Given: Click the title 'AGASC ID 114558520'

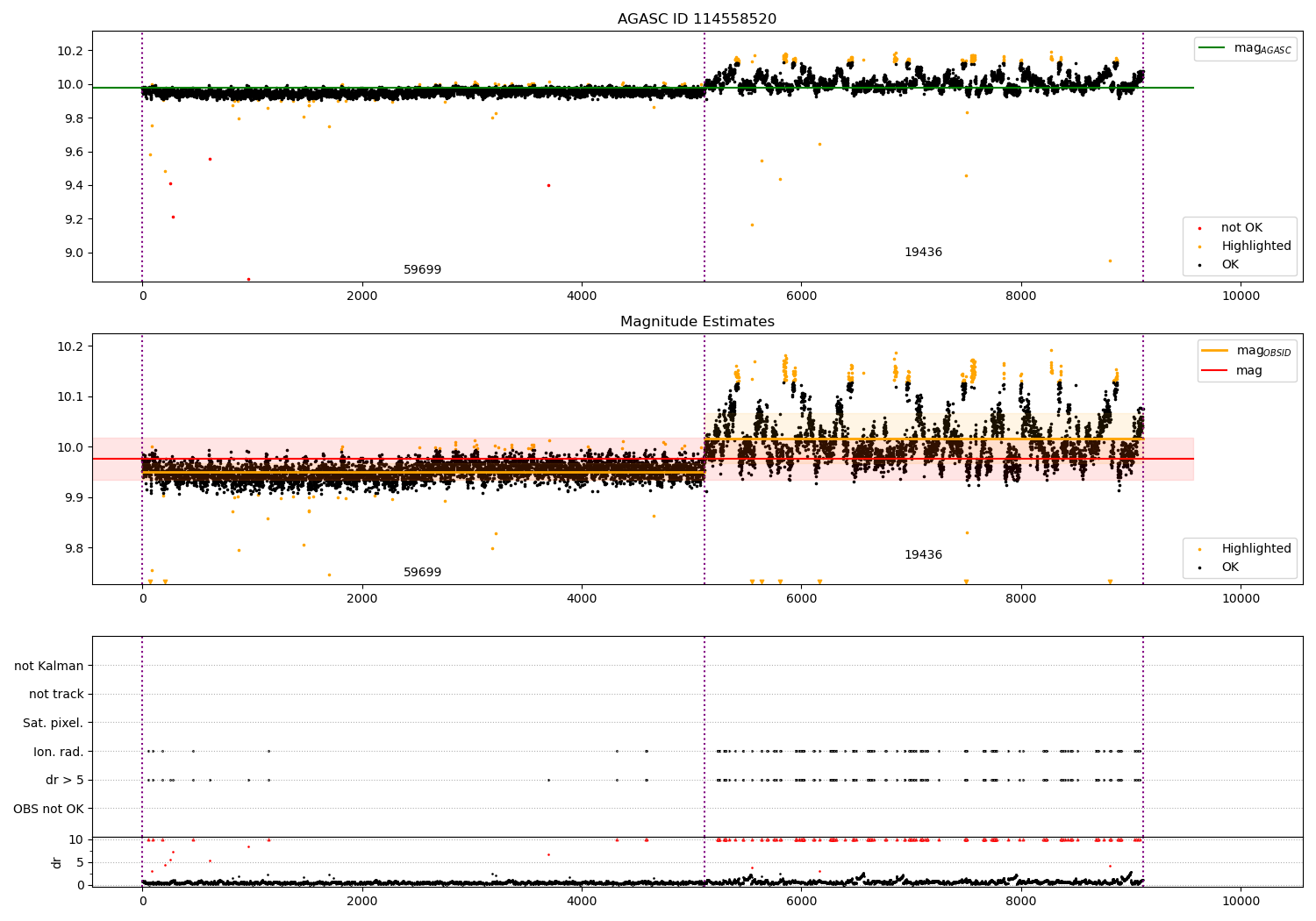Looking at the screenshot, I should point(697,19).
